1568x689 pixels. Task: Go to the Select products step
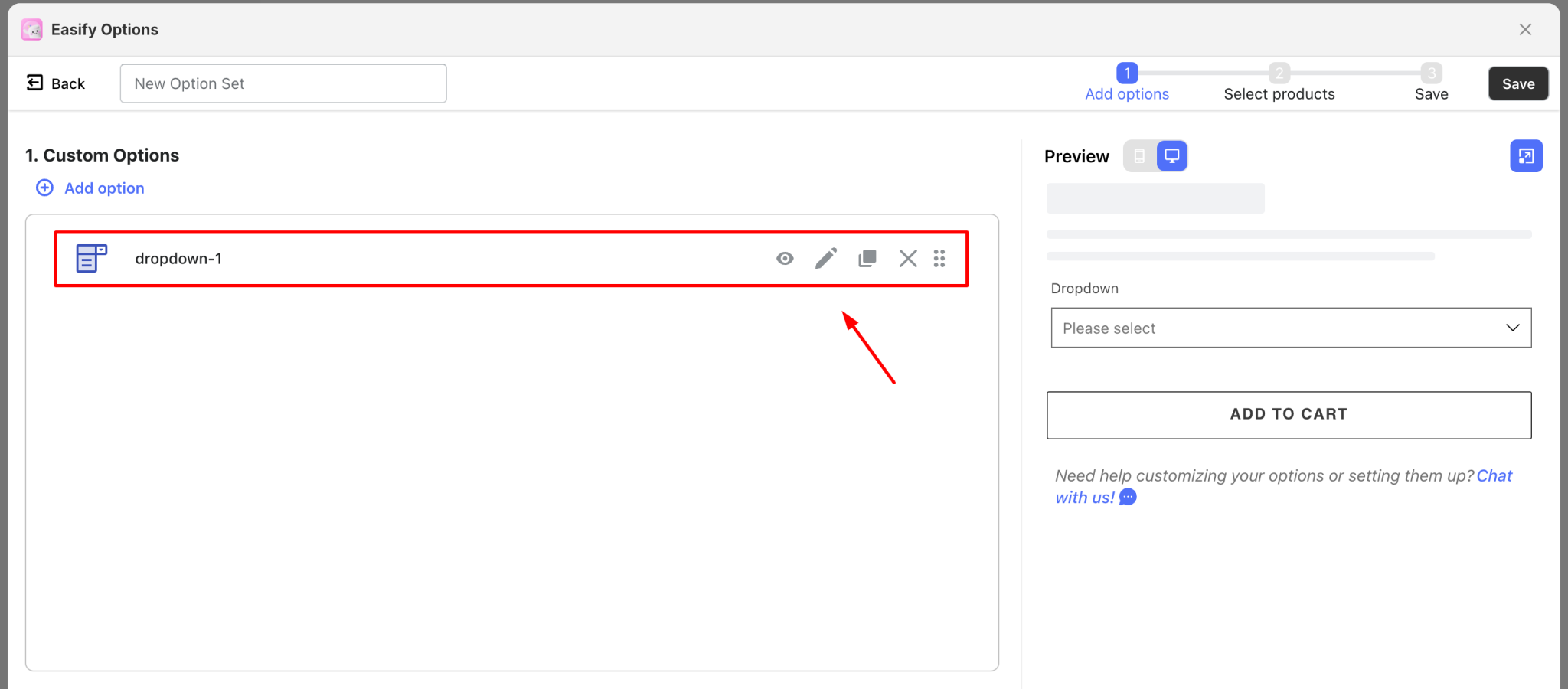click(1279, 83)
